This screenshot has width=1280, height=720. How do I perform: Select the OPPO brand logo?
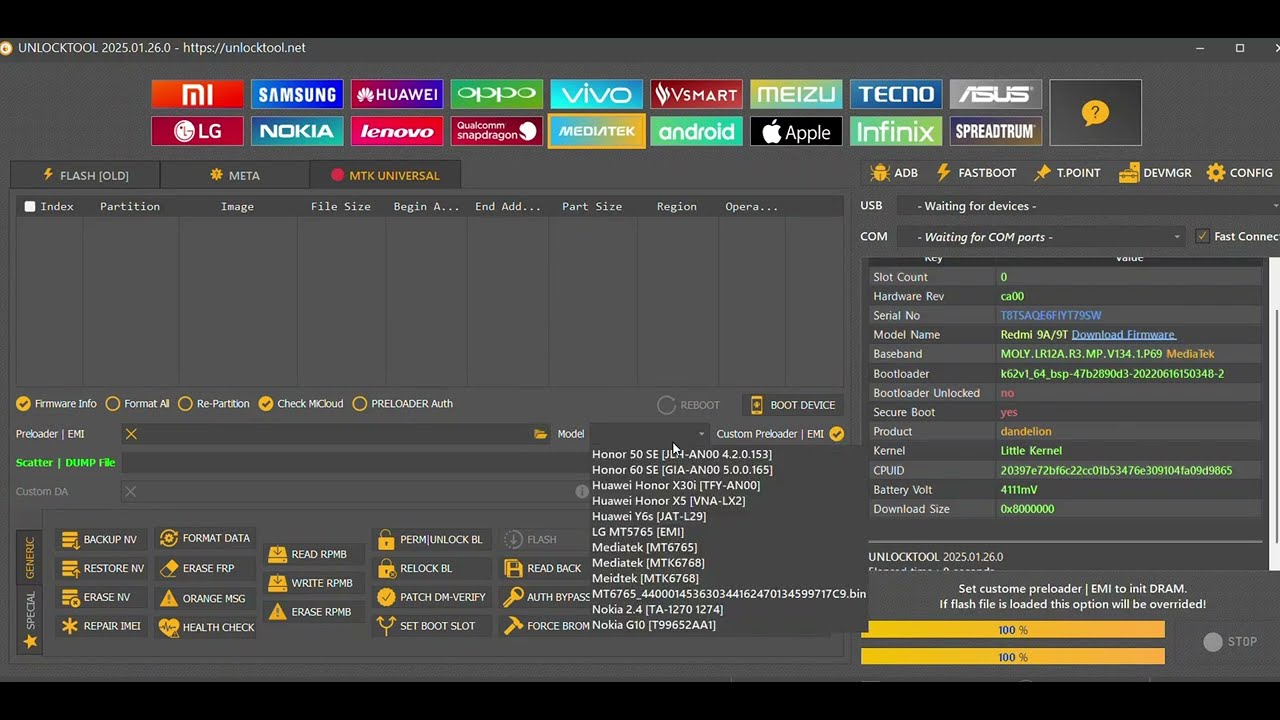497,94
